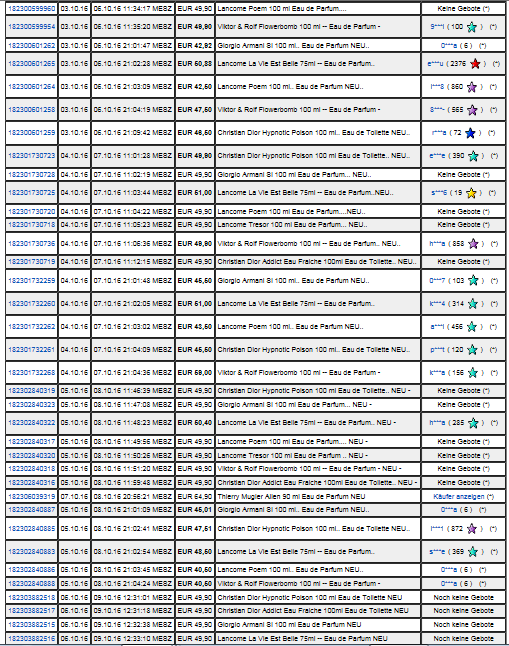Follow item link 182300601258
Image resolution: width=509 pixels, height=646 pixels.
32,110
